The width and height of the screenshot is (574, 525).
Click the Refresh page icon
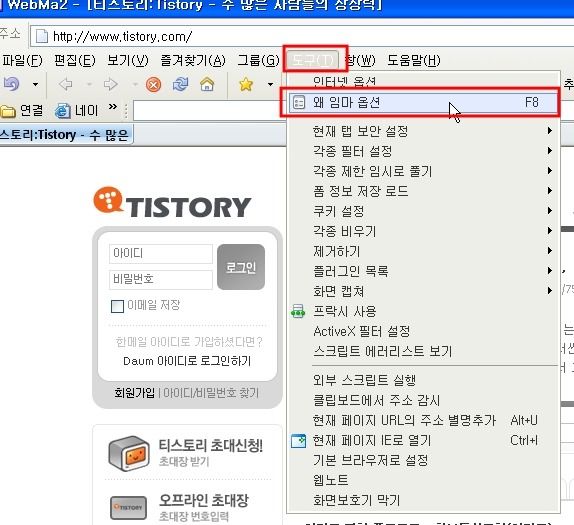point(180,85)
